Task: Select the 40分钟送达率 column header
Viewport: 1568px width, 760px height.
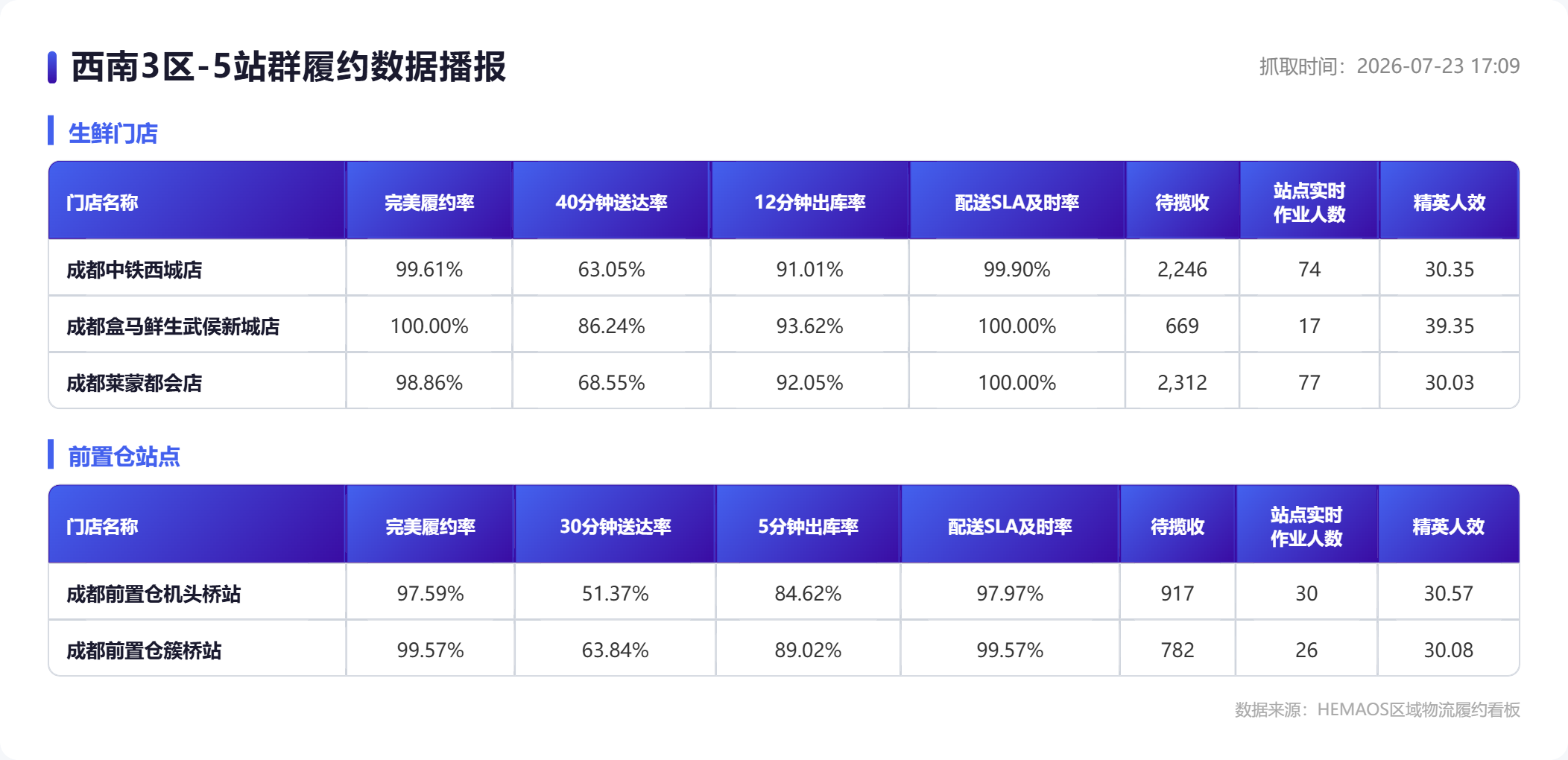Action: pyautogui.click(x=611, y=203)
